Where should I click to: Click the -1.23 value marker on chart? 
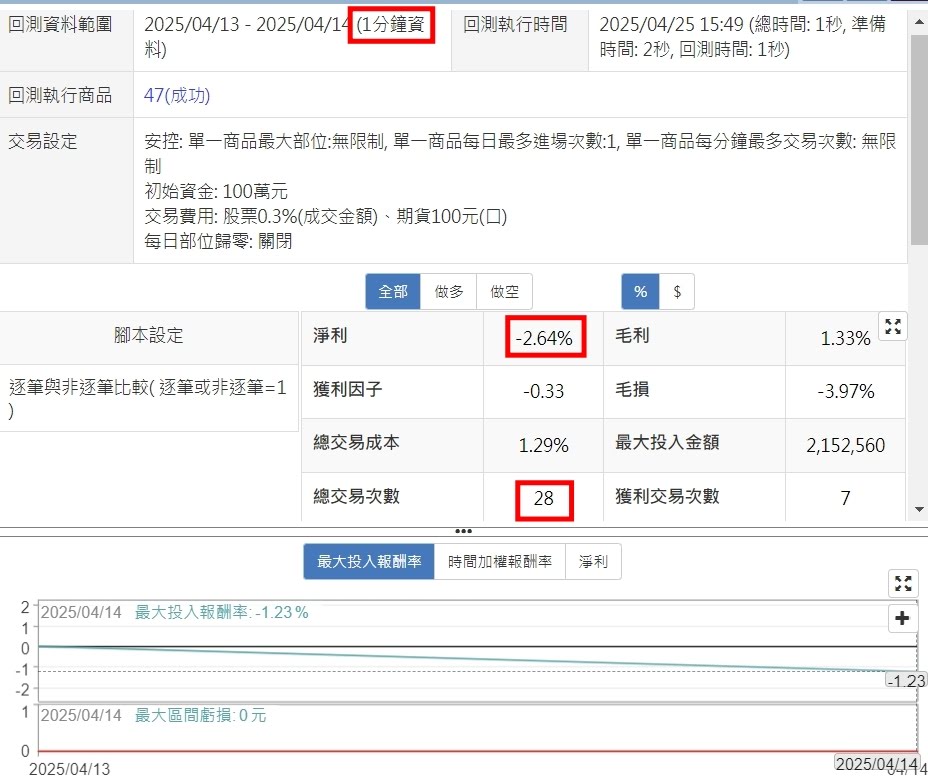point(906,681)
